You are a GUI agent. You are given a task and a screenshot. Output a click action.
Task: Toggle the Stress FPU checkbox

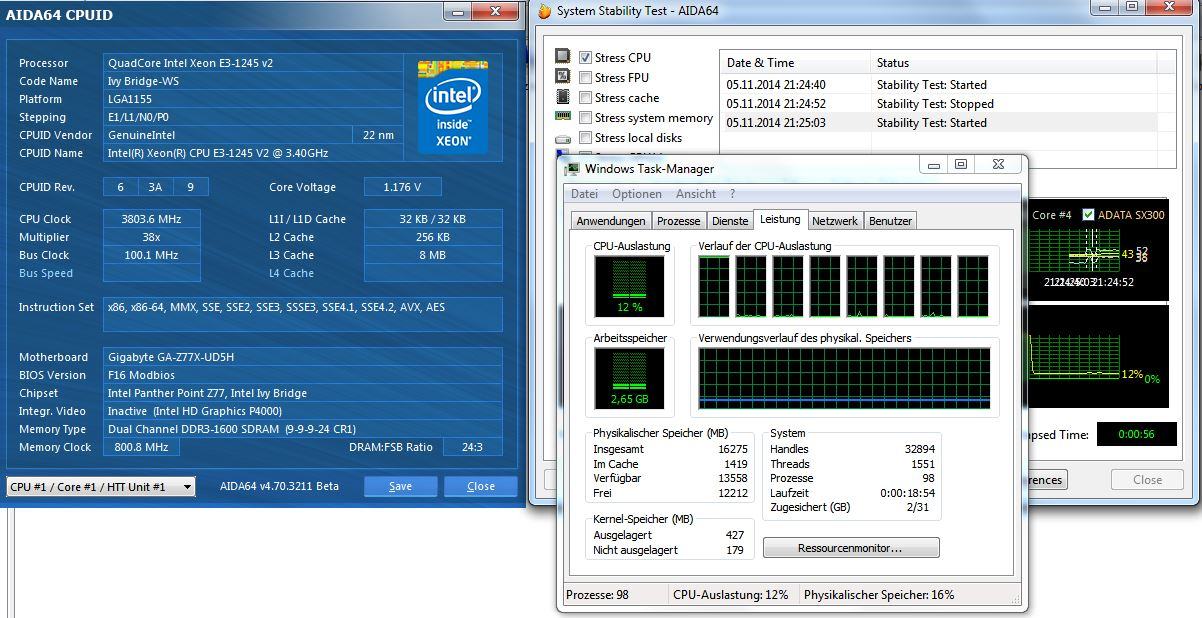tap(586, 78)
